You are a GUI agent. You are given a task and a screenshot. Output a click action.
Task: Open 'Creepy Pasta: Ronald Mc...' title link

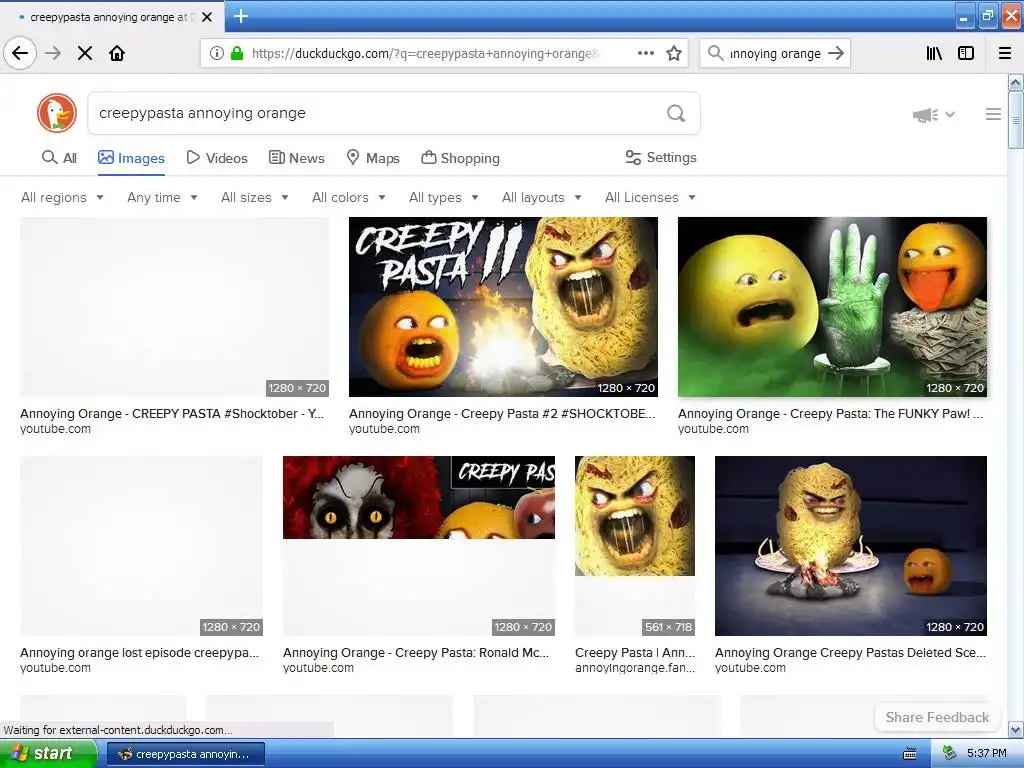tap(416, 652)
